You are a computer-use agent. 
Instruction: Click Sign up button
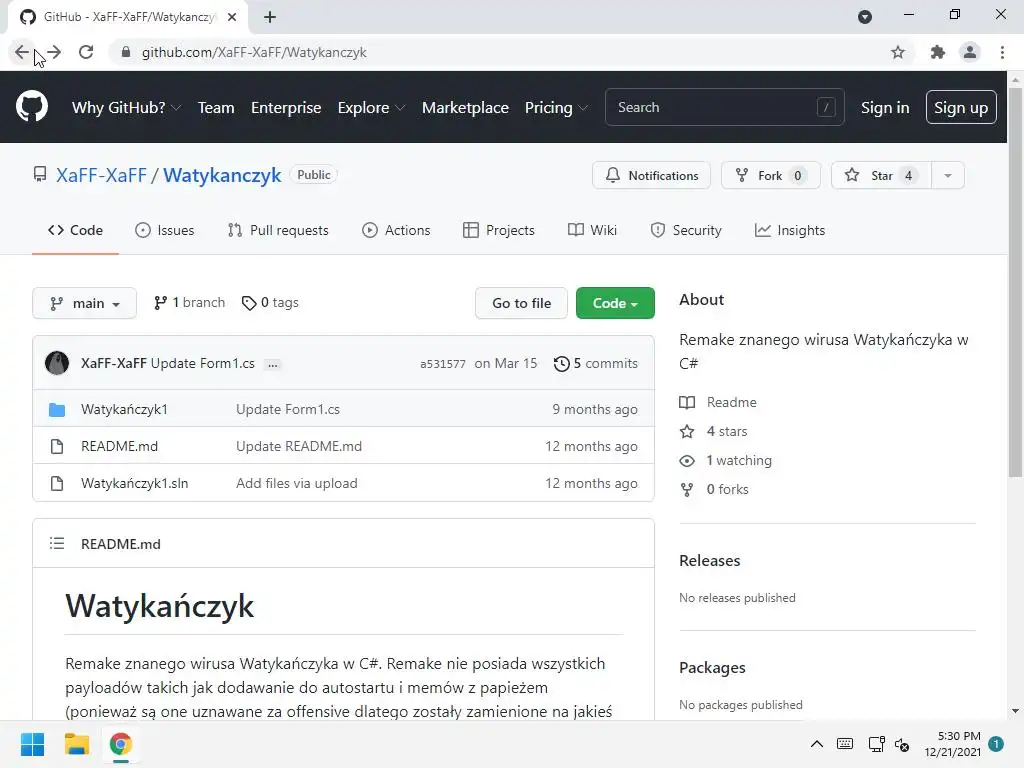coord(961,107)
